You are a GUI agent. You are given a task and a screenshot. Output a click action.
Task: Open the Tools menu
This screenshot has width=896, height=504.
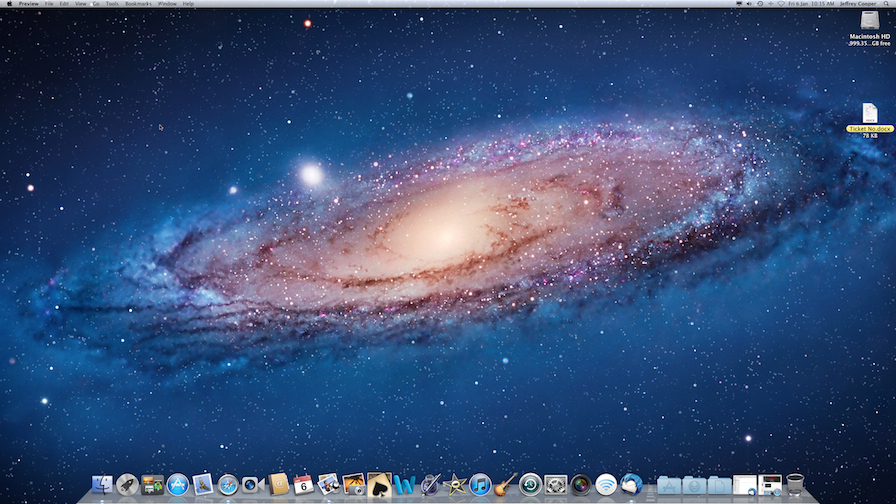tap(112, 4)
